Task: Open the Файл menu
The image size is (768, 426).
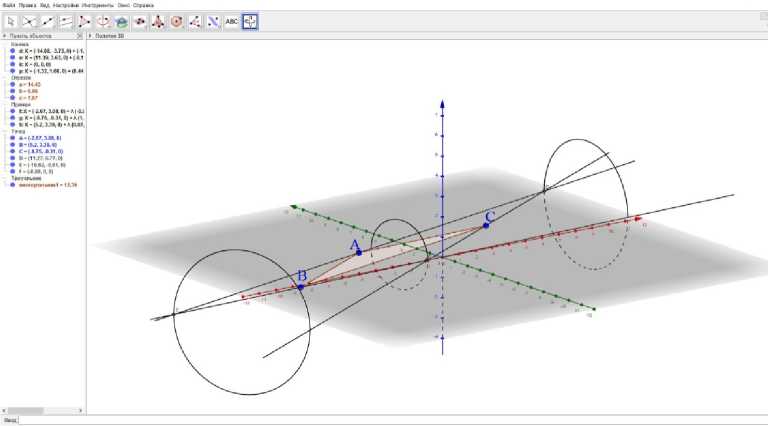Action: pos(9,5)
